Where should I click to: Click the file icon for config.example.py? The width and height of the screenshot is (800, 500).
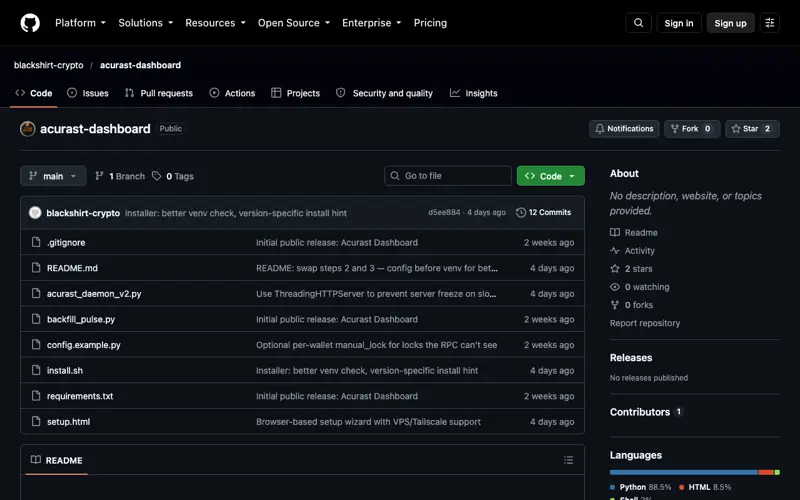(x=36, y=344)
